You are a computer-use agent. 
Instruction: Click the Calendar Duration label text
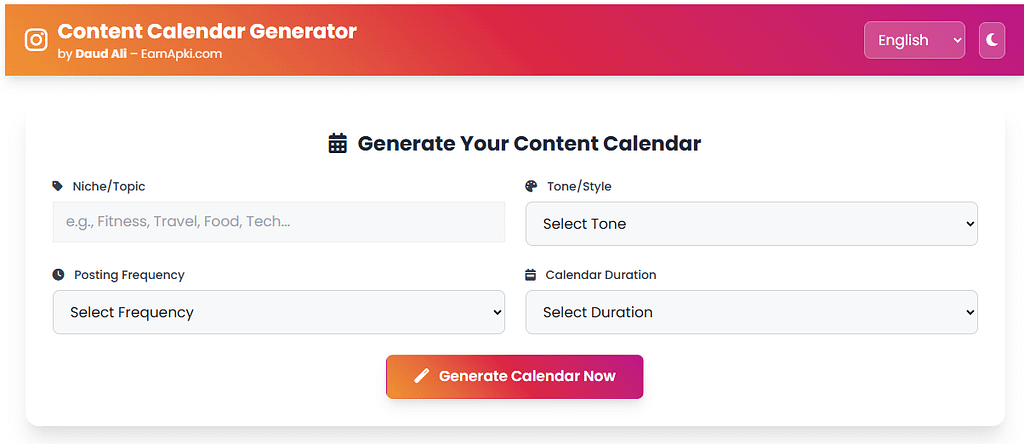601,274
